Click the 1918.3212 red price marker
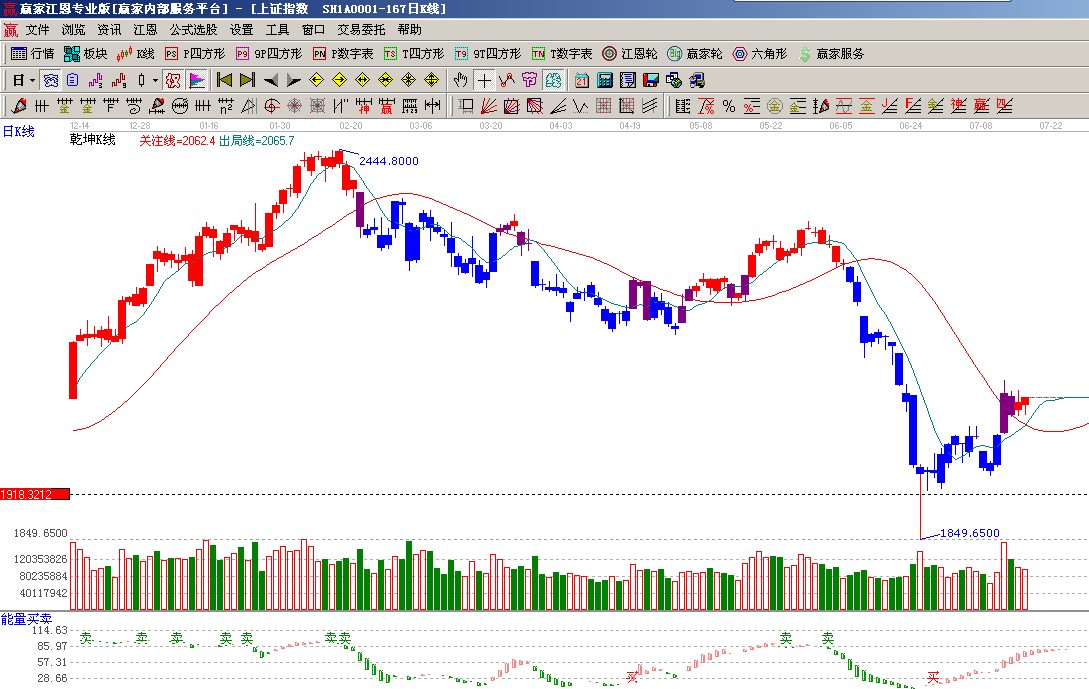The width and height of the screenshot is (1089, 689). click(35, 494)
